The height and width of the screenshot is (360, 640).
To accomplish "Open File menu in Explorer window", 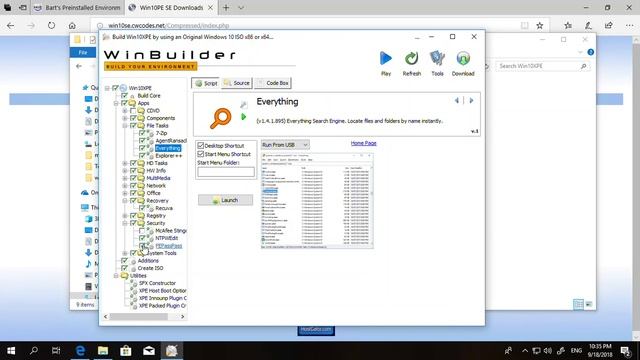I will click(x=83, y=52).
